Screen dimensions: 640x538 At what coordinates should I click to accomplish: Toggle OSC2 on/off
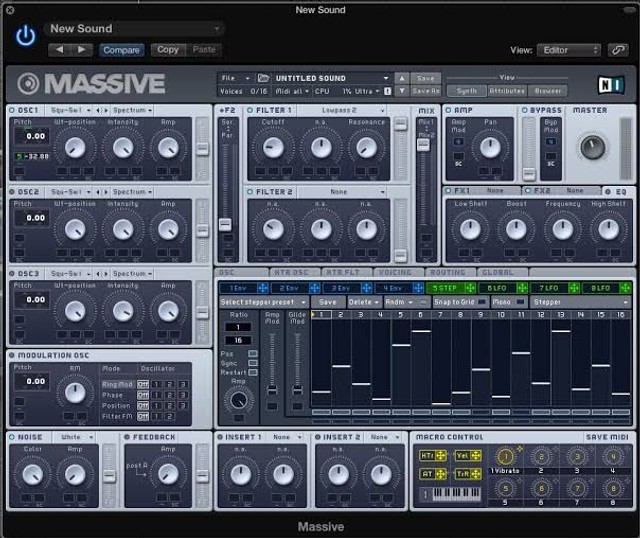pos(12,192)
